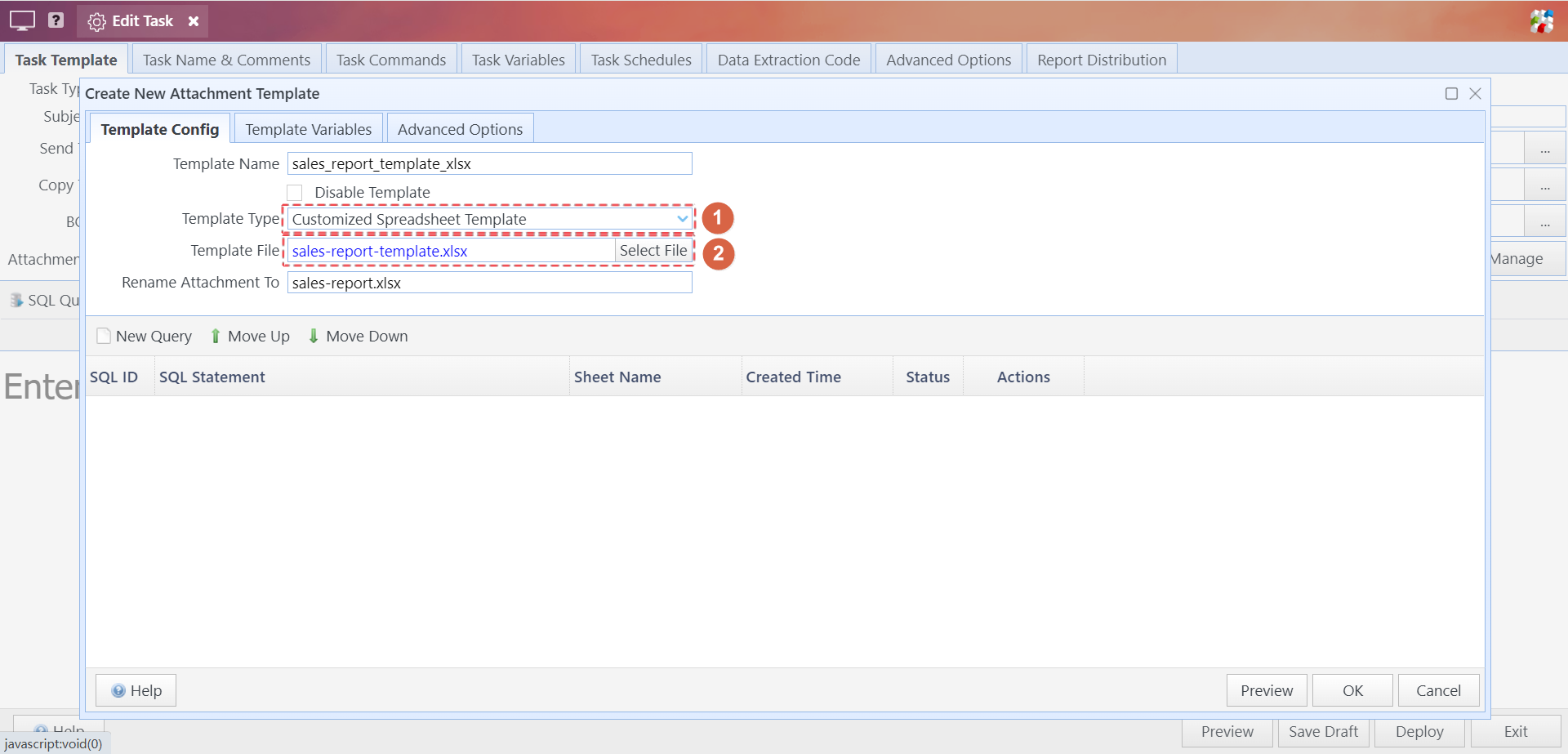Screen dimensions: 1568x754
Task: Click the Manage button behind the dialog
Action: click(1528, 259)
